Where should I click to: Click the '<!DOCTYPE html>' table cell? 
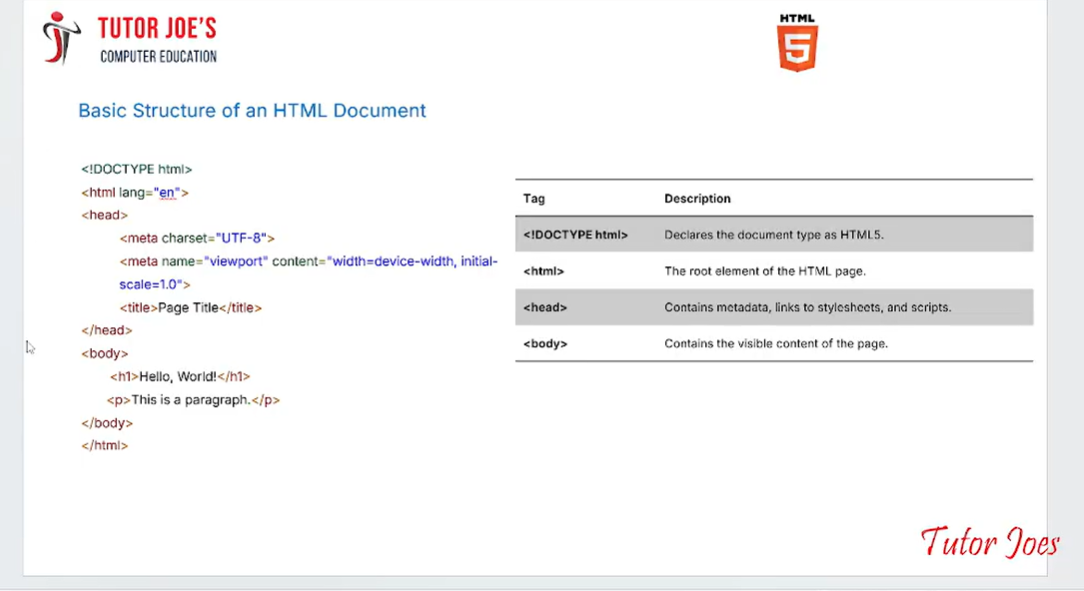click(x=575, y=235)
